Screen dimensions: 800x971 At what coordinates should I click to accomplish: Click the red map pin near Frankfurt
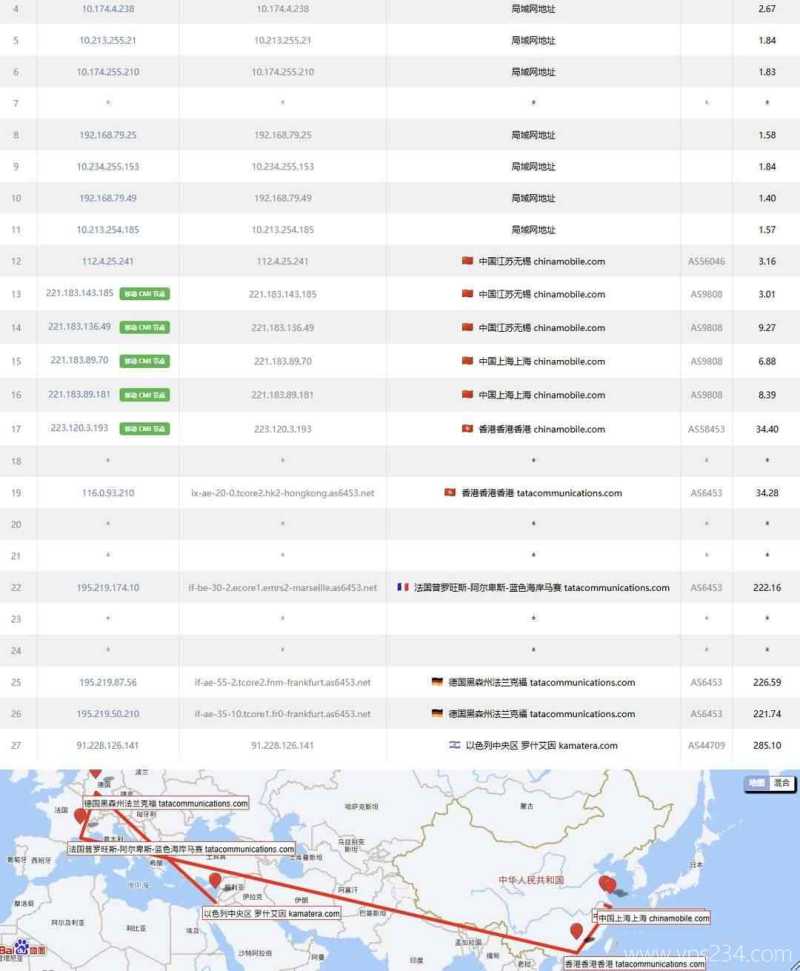coord(96,773)
